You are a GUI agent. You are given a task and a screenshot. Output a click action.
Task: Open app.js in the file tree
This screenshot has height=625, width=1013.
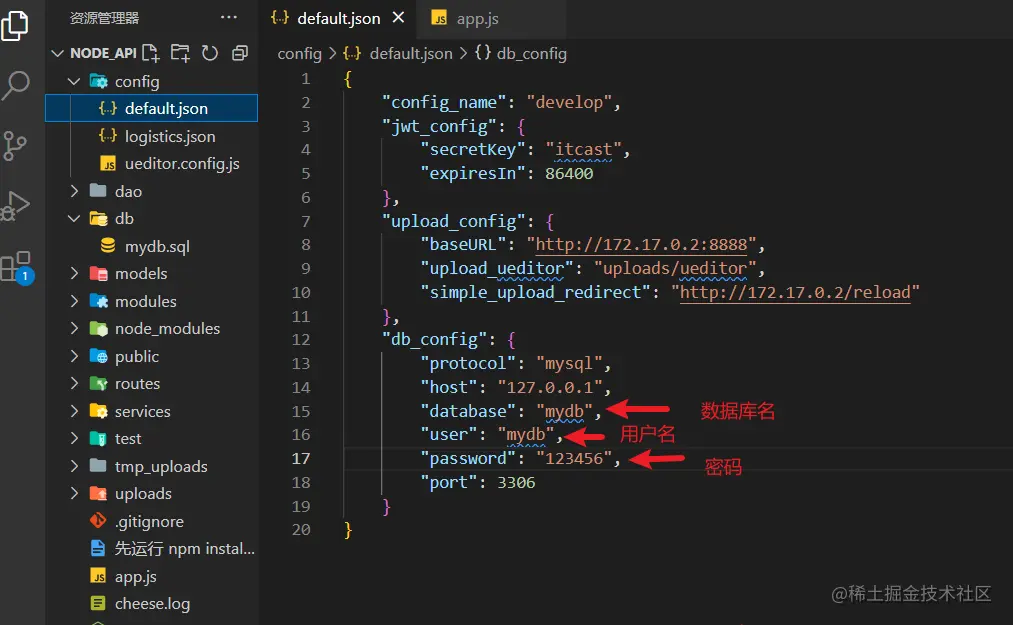coord(151,576)
